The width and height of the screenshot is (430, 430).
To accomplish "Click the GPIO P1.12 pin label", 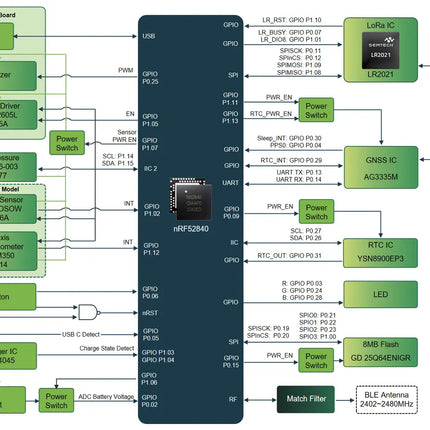I will 151,249.
